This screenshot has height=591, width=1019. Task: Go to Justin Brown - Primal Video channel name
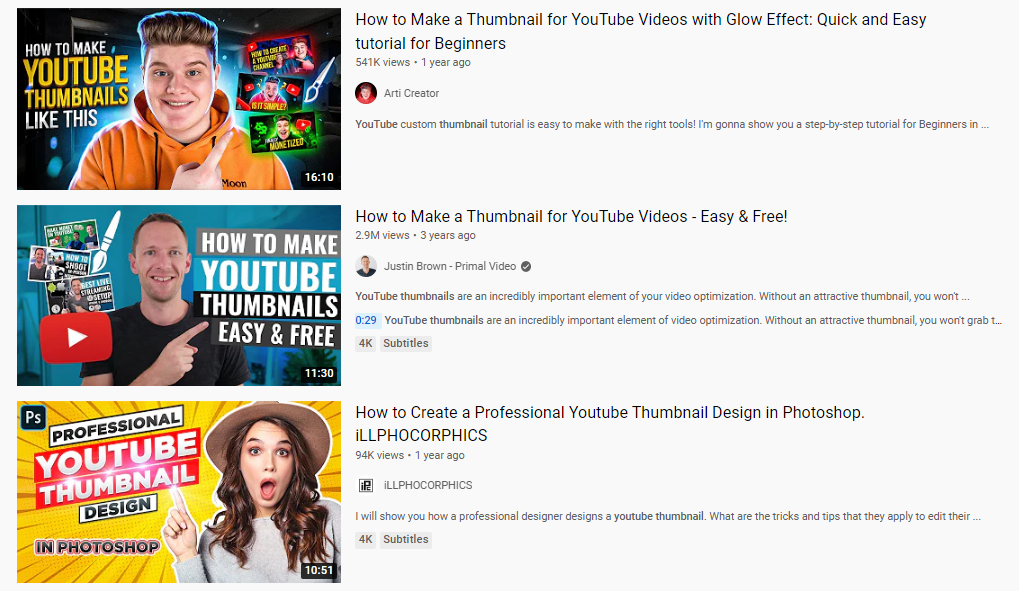(450, 266)
